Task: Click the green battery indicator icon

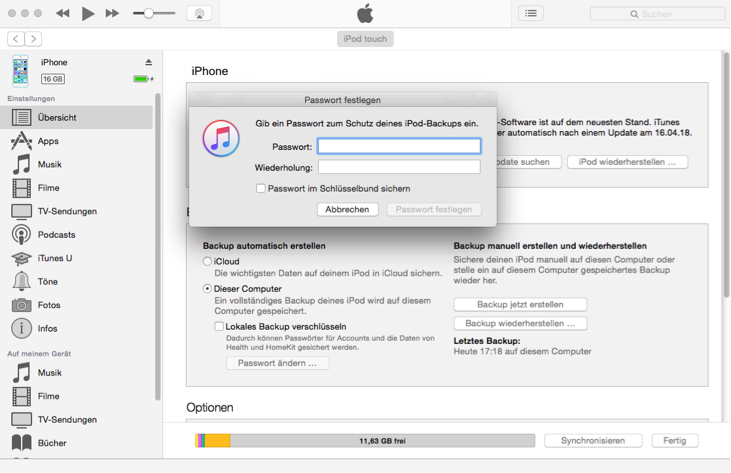Action: coord(143,79)
